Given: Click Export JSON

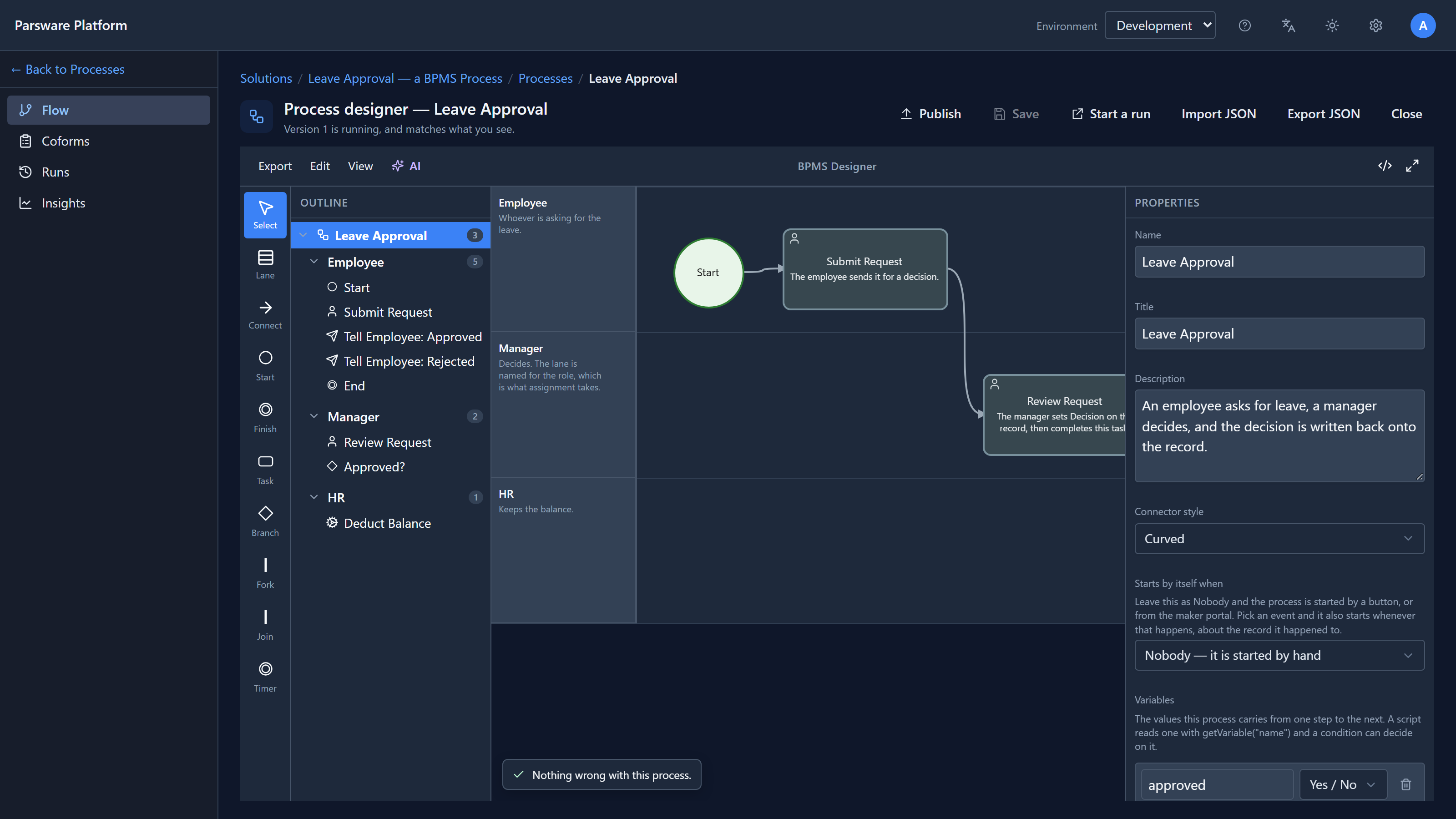Looking at the screenshot, I should pyautogui.click(x=1323, y=114).
